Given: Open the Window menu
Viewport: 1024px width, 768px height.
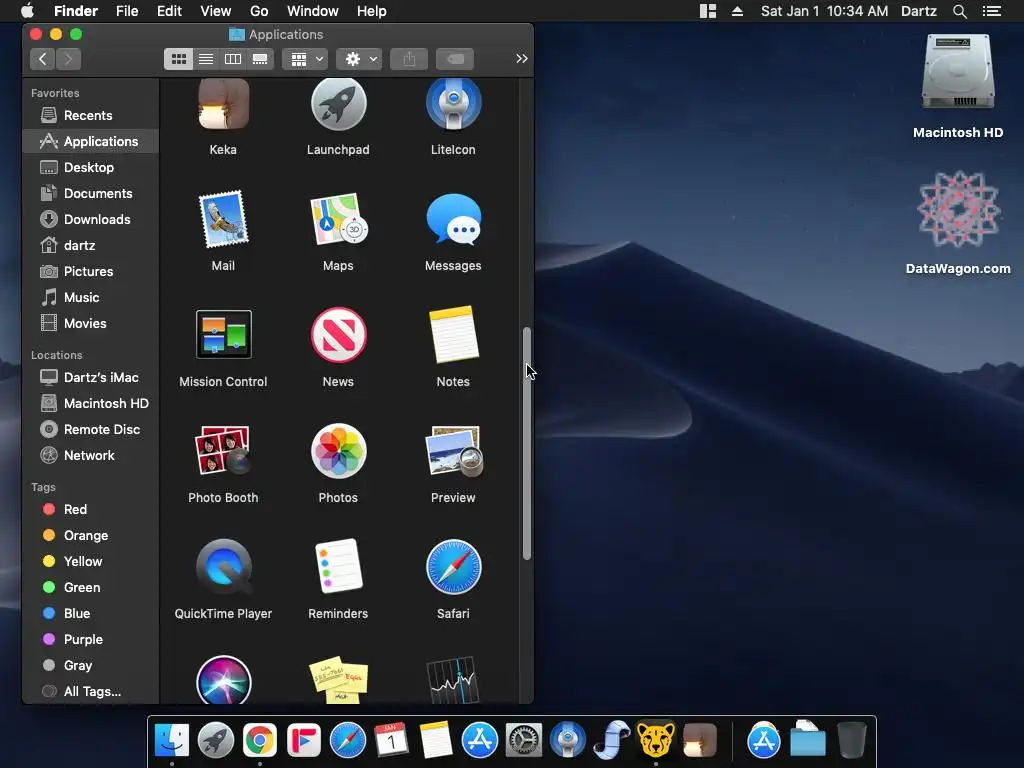Looking at the screenshot, I should 313,11.
